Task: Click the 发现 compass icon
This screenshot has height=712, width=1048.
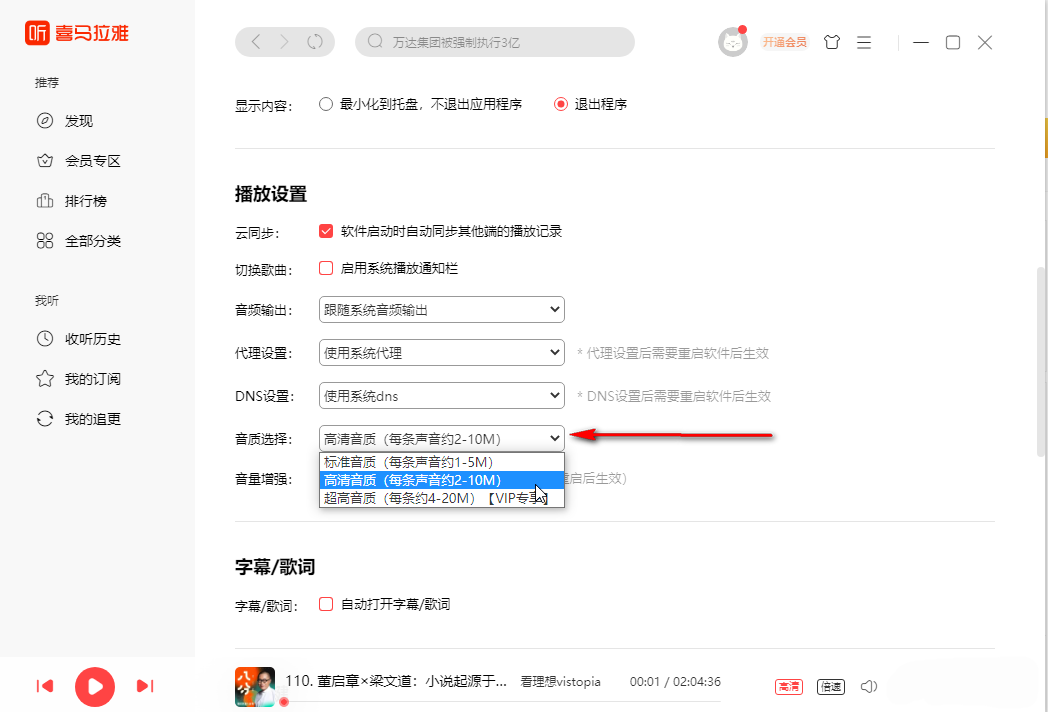Action: pos(45,121)
